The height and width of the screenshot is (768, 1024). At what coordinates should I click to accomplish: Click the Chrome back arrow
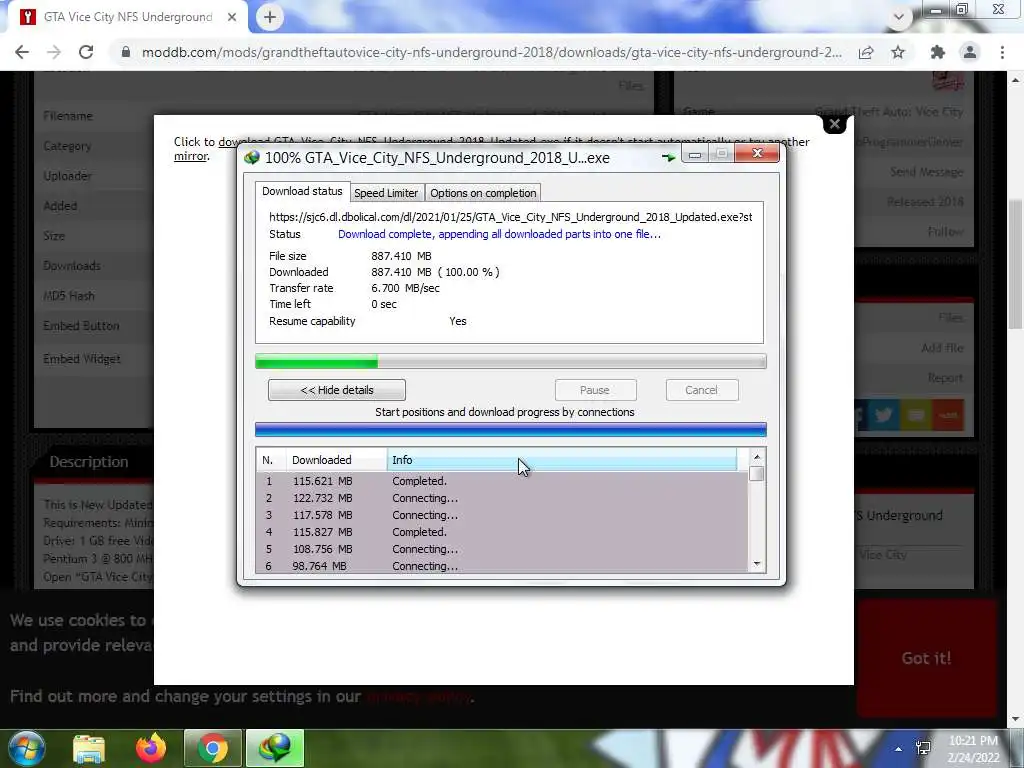coord(22,52)
